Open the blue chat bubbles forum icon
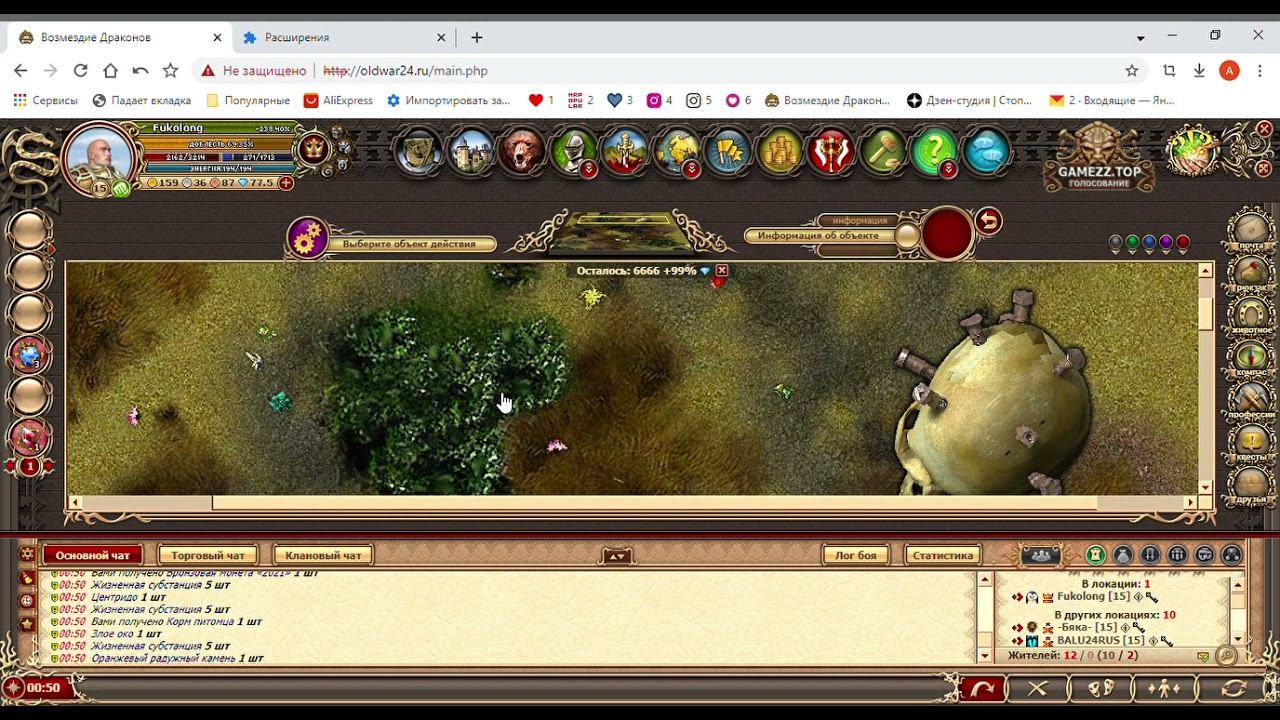 point(986,152)
